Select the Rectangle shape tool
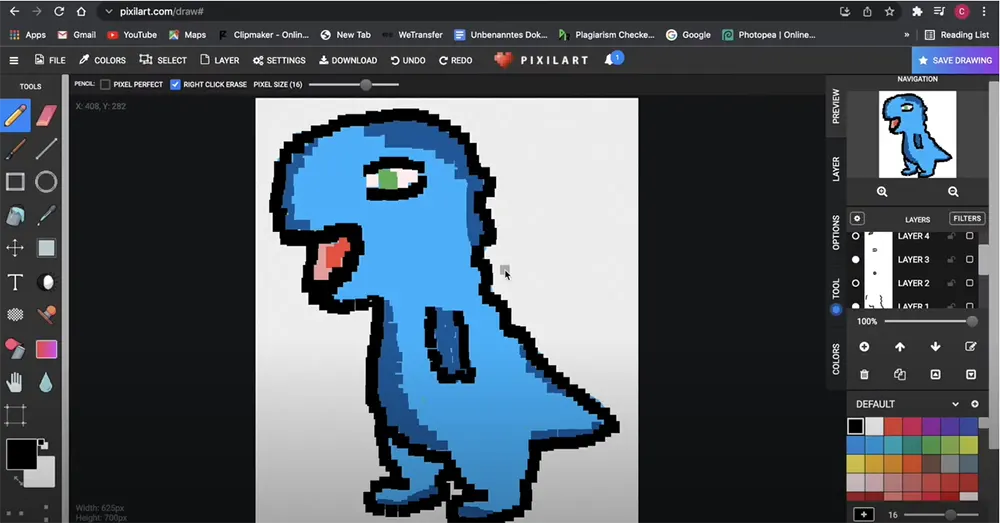1000x523 pixels. tap(15, 182)
